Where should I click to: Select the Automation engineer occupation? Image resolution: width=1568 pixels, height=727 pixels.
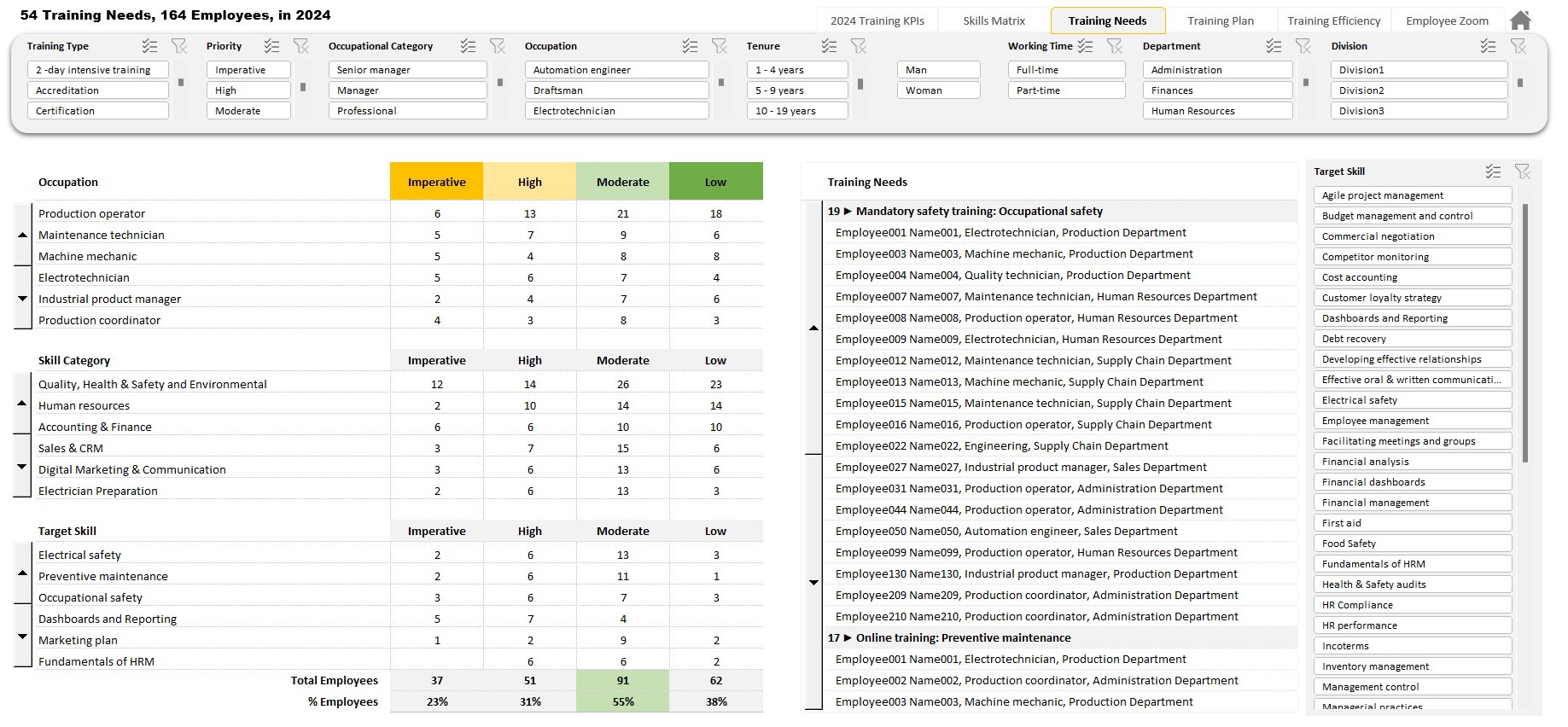(616, 70)
